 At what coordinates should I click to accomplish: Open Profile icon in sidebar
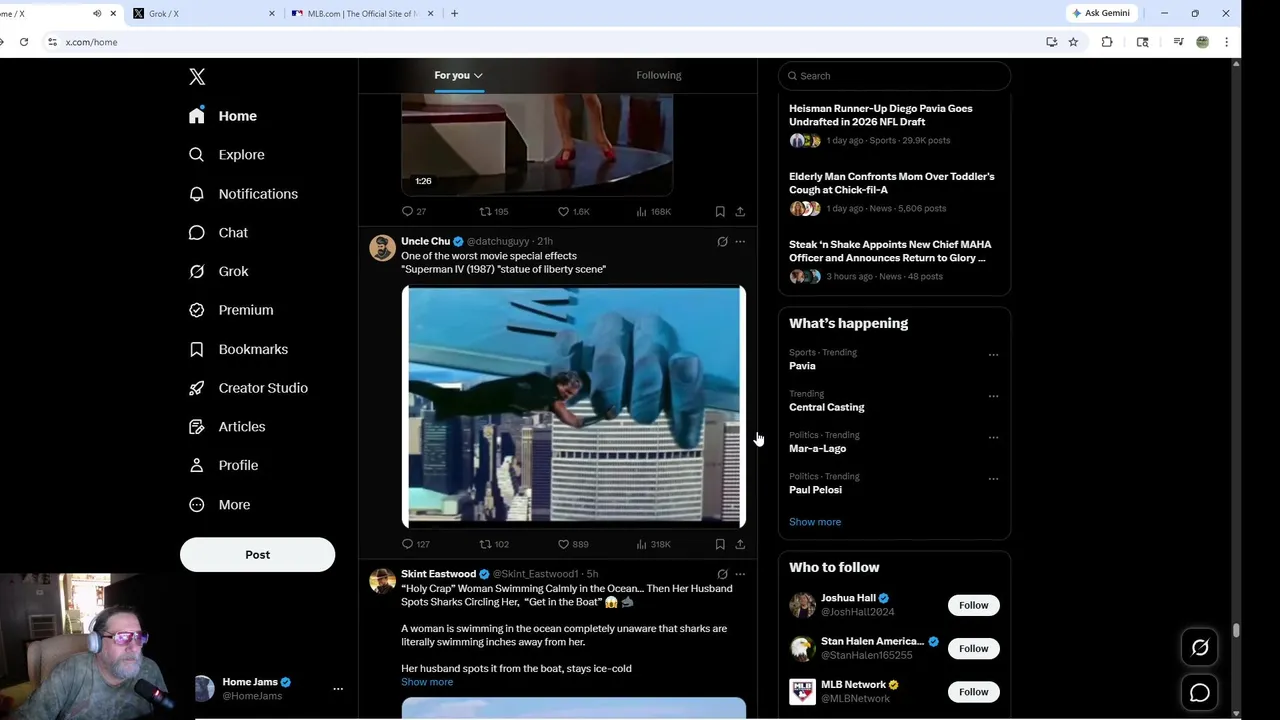tap(197, 466)
